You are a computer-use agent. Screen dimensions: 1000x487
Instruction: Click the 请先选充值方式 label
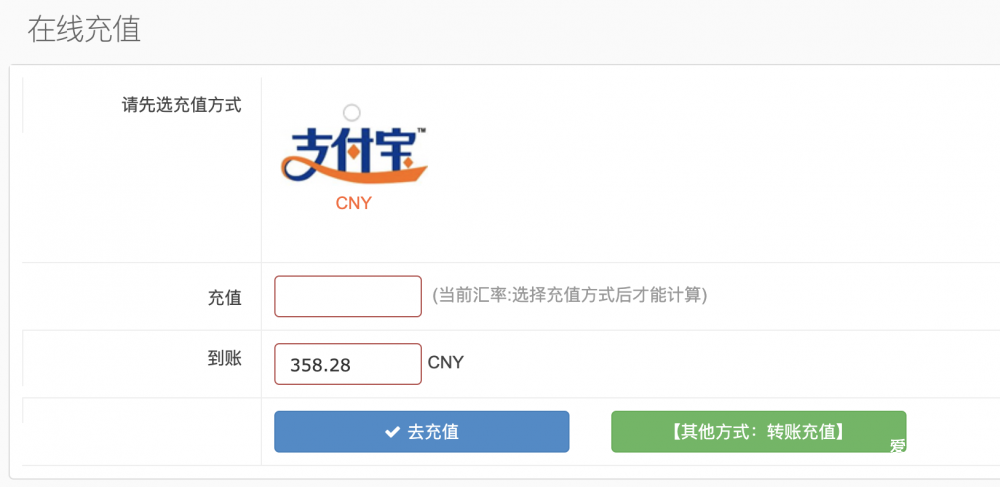coord(182,105)
